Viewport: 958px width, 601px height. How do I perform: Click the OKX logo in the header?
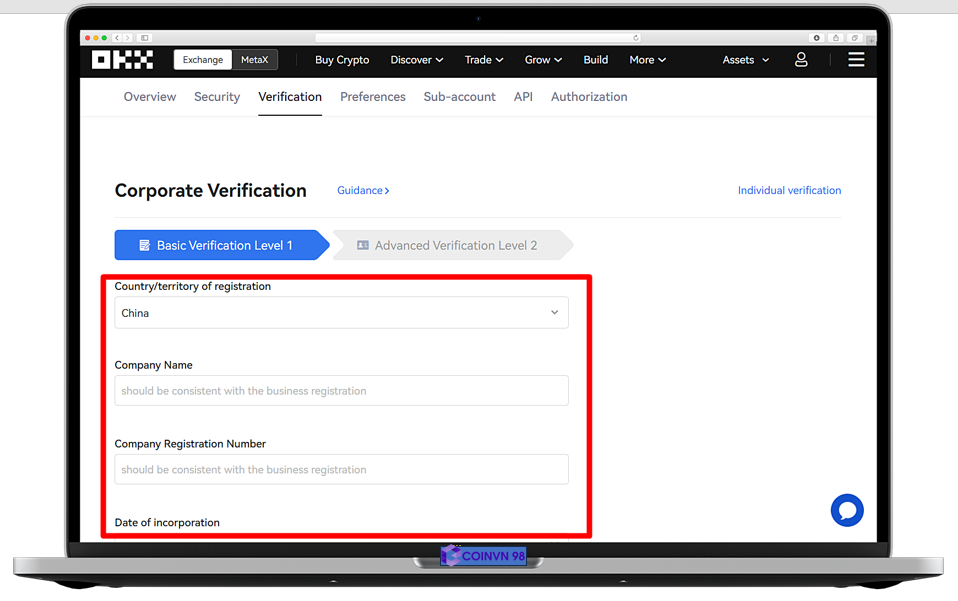click(x=122, y=60)
